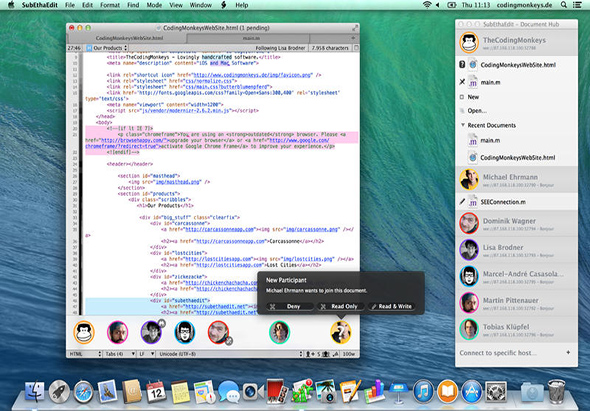The image size is (590, 411).
Task: Select the green-ringed participant avatar in editor
Action: (x=279, y=332)
